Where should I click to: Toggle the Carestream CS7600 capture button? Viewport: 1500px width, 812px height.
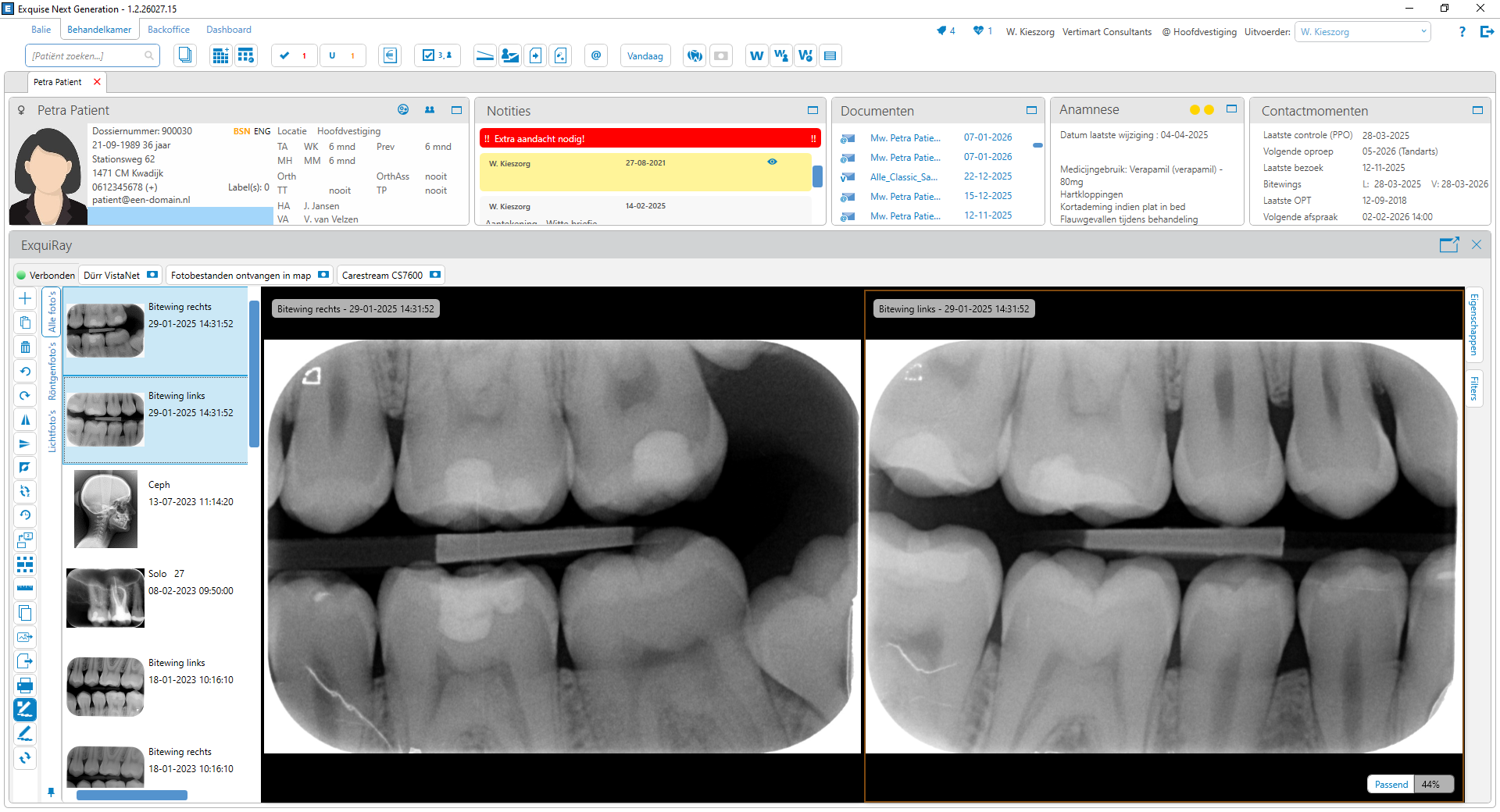pos(435,275)
